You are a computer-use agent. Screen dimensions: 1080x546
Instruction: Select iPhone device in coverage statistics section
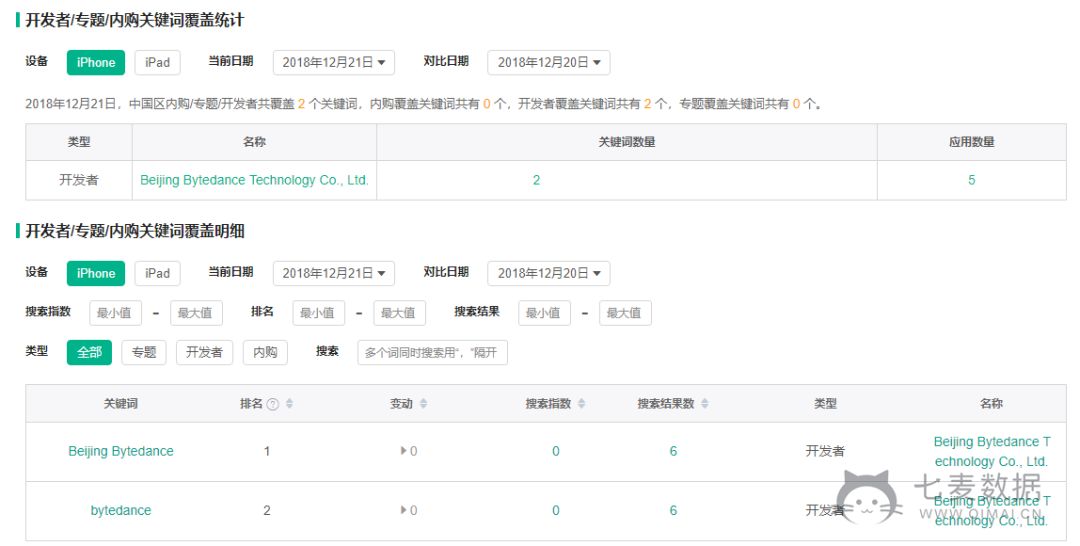pos(96,63)
